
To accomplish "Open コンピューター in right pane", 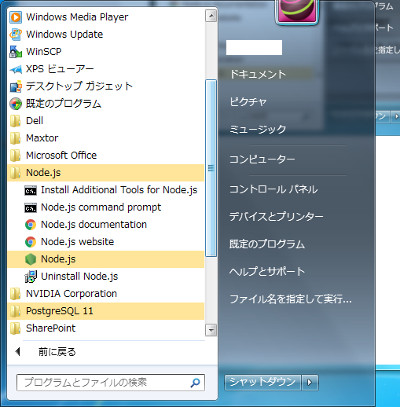I will pos(262,159).
